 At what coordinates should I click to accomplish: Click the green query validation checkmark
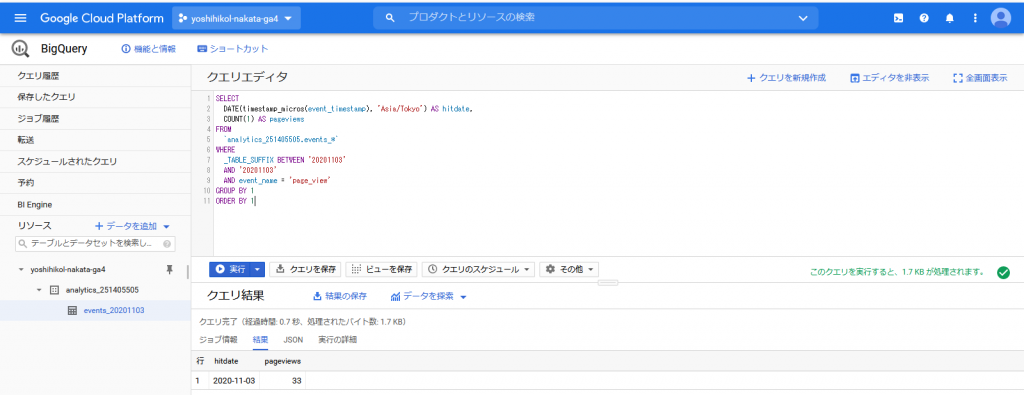click(x=1004, y=272)
